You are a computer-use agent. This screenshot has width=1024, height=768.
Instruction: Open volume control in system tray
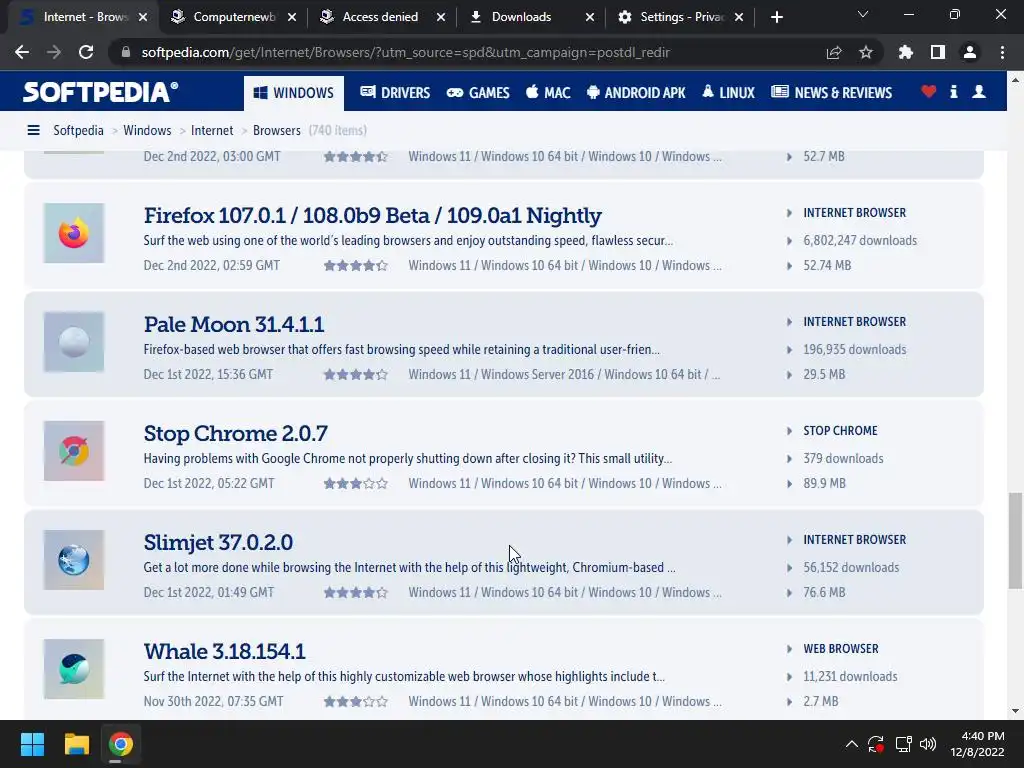click(x=927, y=744)
